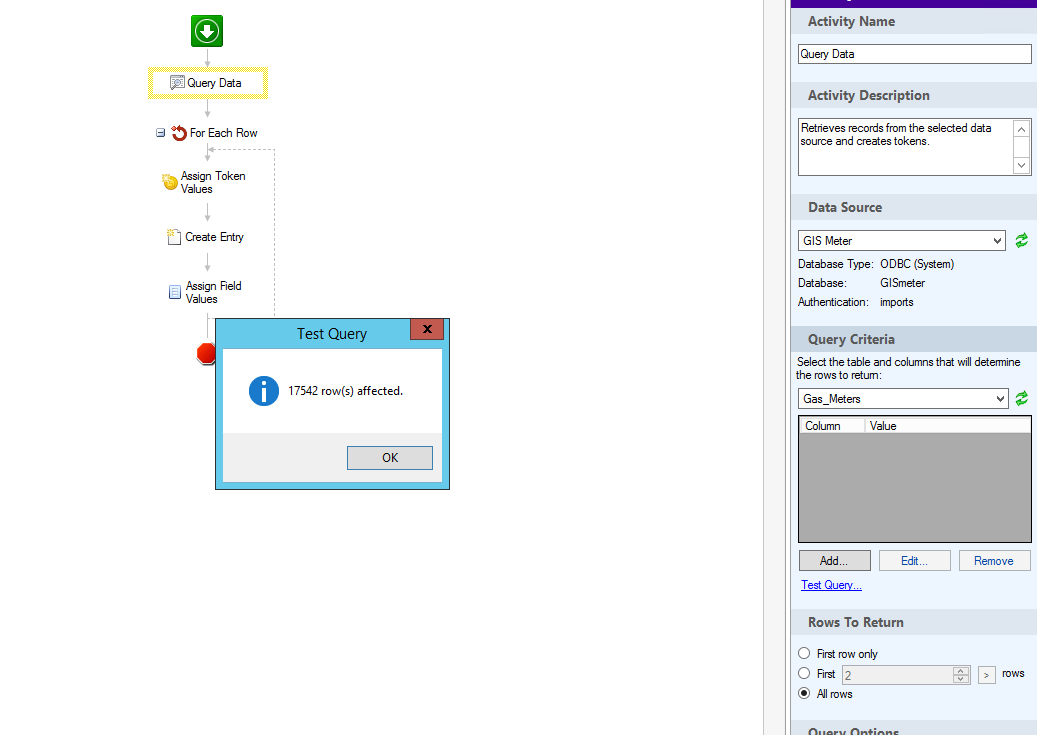Refresh the Data Source list
The height and width of the screenshot is (735, 1037).
(x=1022, y=240)
